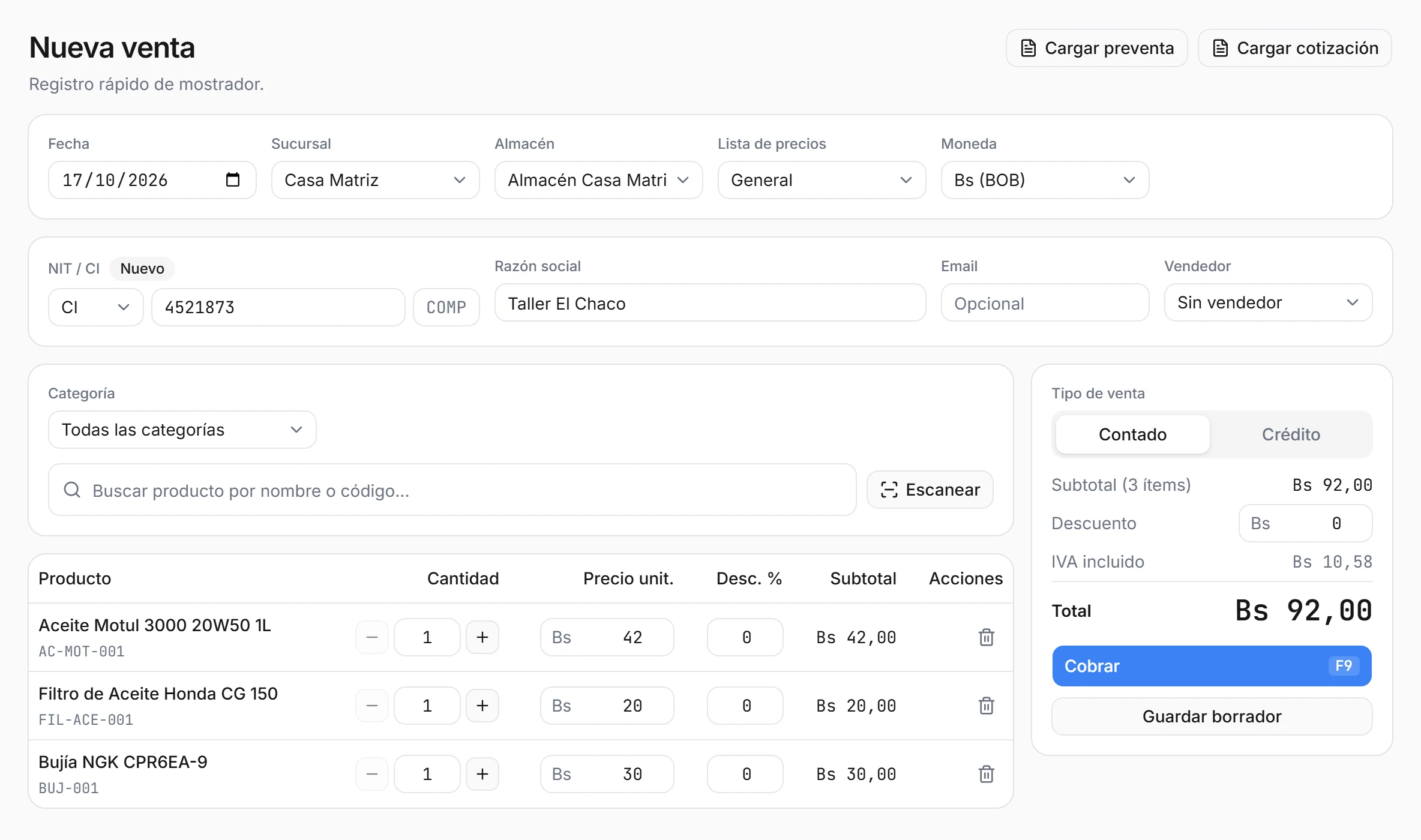The height and width of the screenshot is (840, 1421).
Task: Edit discount percent for Bujía NGK CPR6EA-9
Action: pos(745,774)
